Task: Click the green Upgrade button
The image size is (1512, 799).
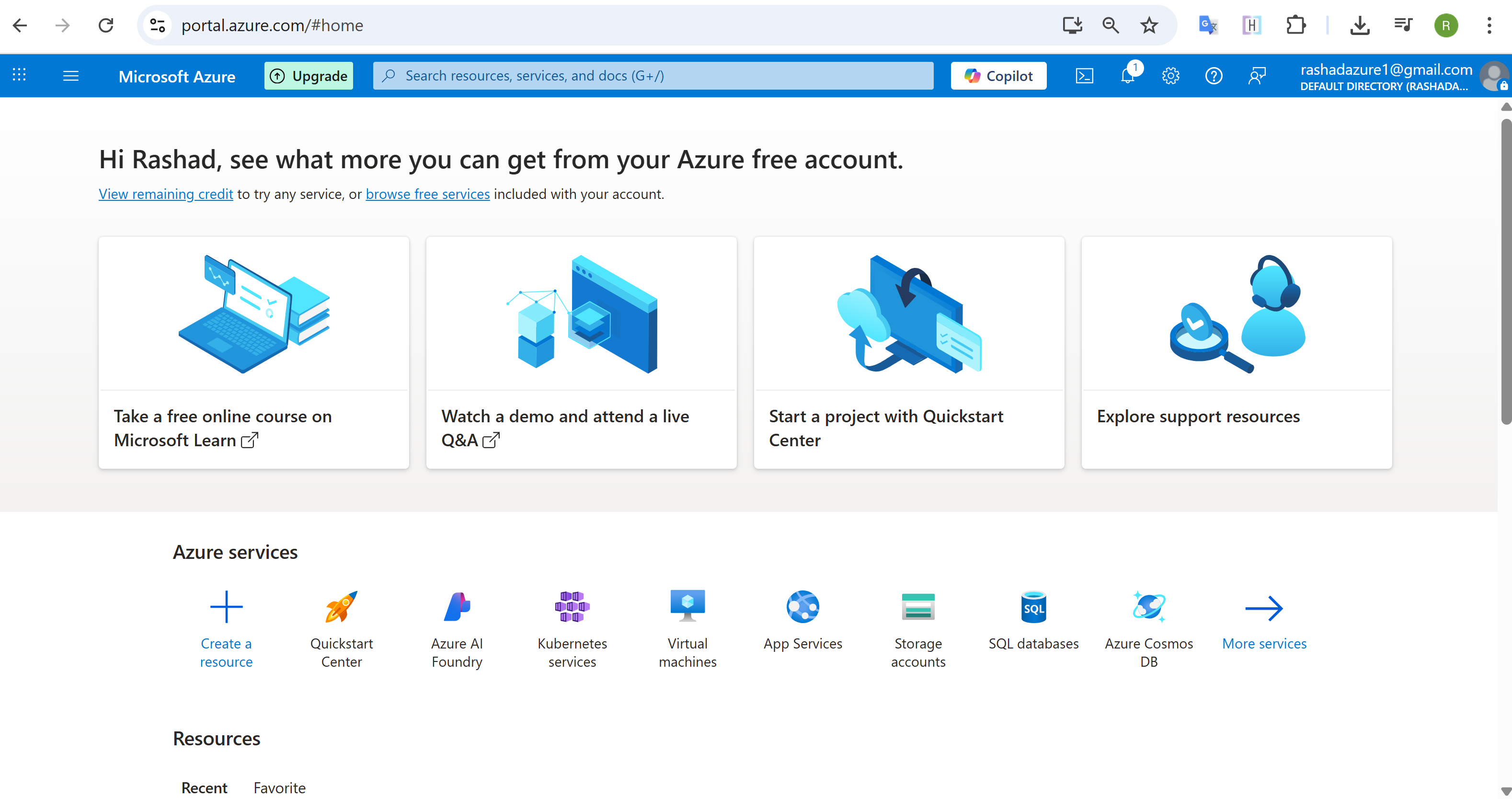Action: [309, 76]
